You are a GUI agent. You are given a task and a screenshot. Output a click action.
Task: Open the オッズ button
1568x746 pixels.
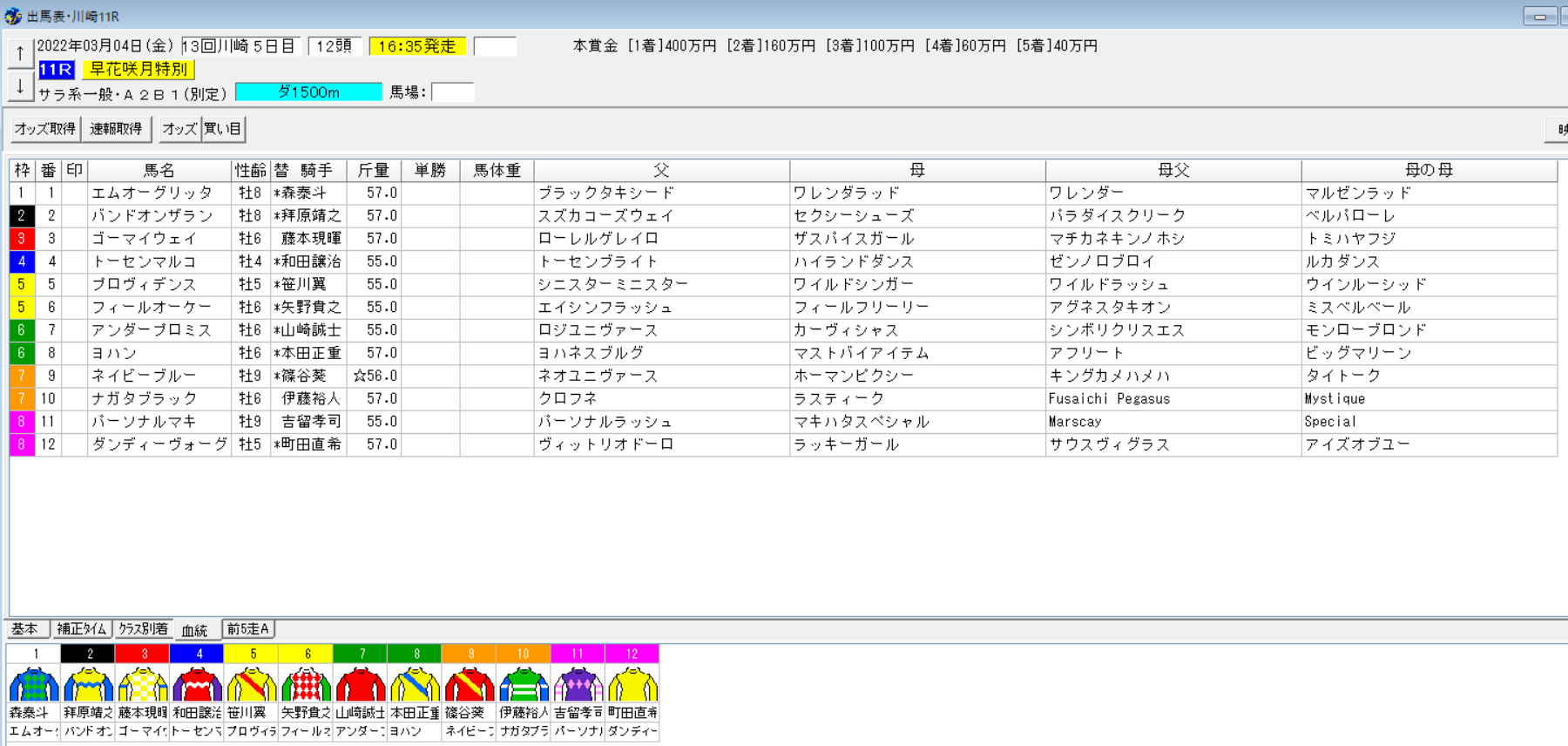[x=179, y=129]
